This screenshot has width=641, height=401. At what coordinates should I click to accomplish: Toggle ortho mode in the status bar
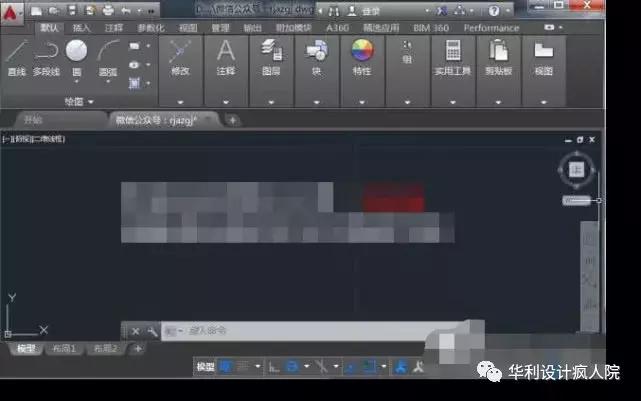click(274, 367)
